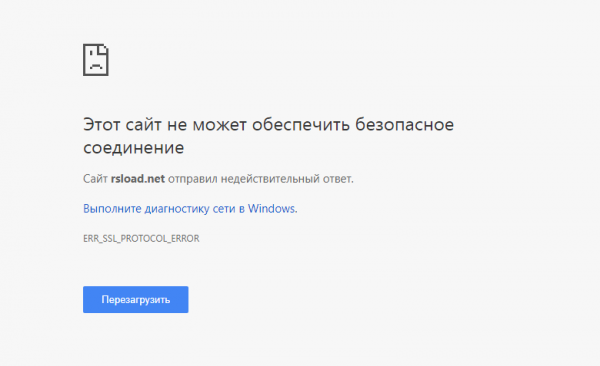Click the word недействительный in the description
Image resolution: width=600 pixels, height=366 pixels.
[270, 179]
